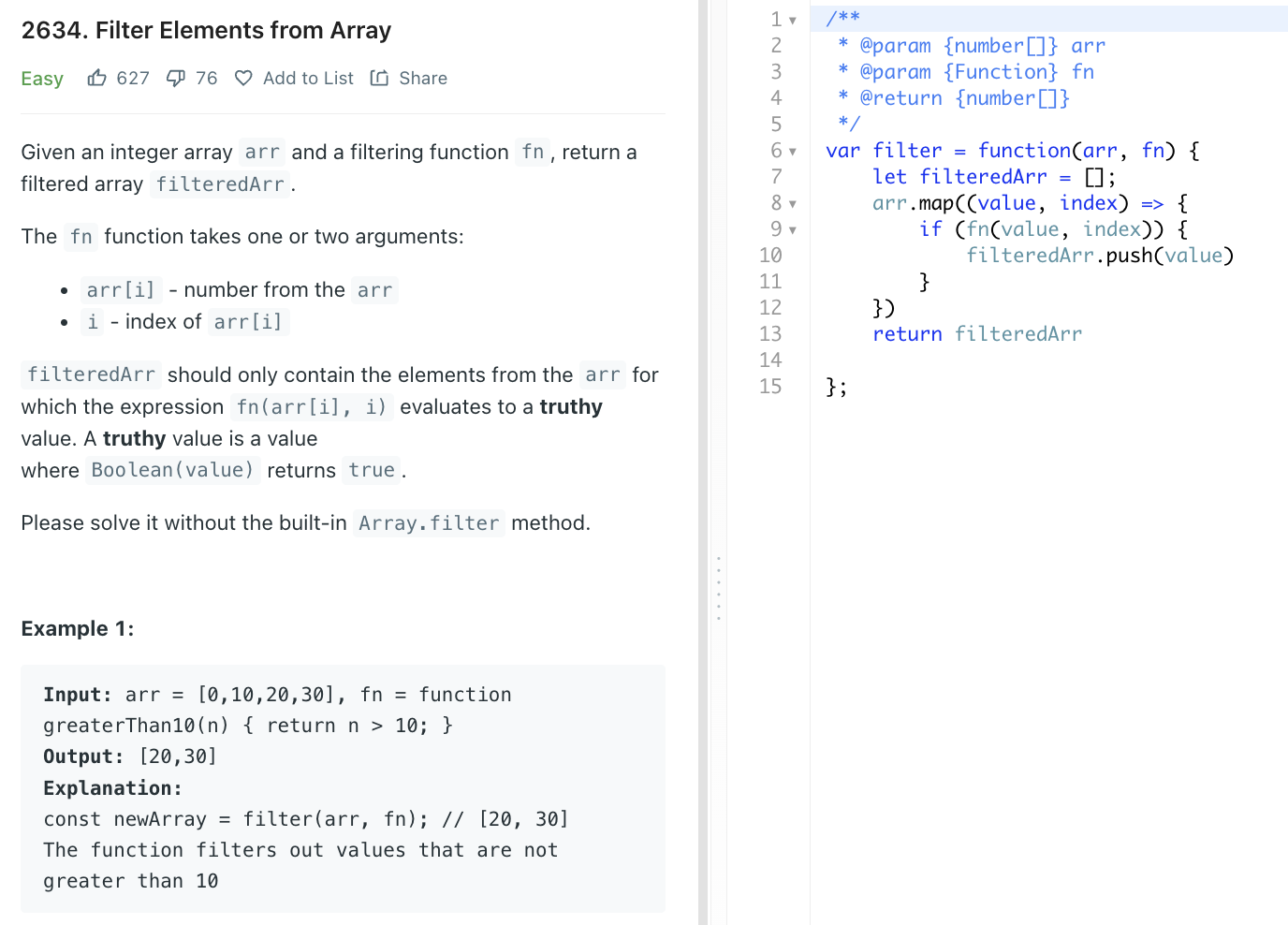Click the thumbs down dislike icon
The width and height of the screenshot is (1288, 925).
point(176,78)
